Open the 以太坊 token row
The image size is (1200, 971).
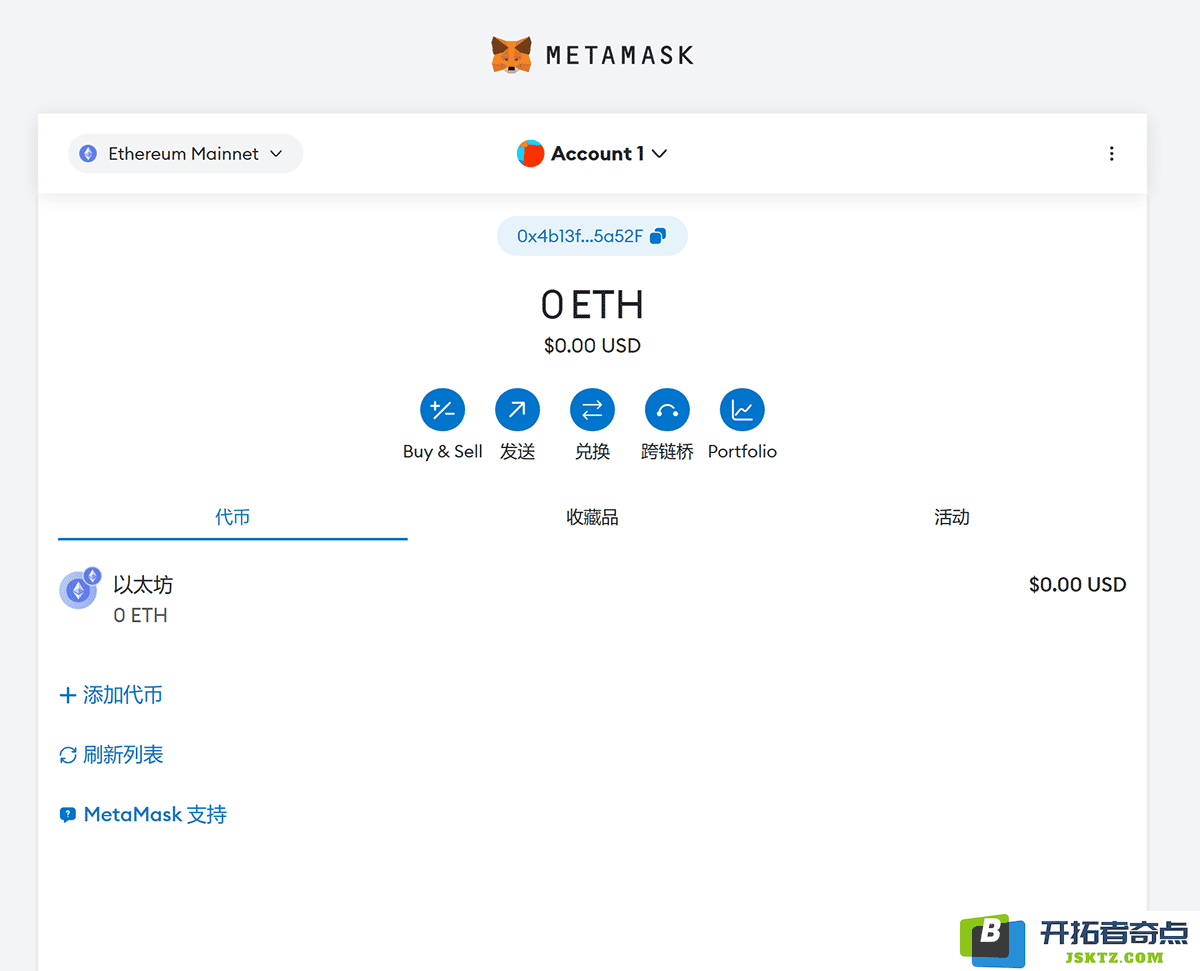click(x=592, y=599)
